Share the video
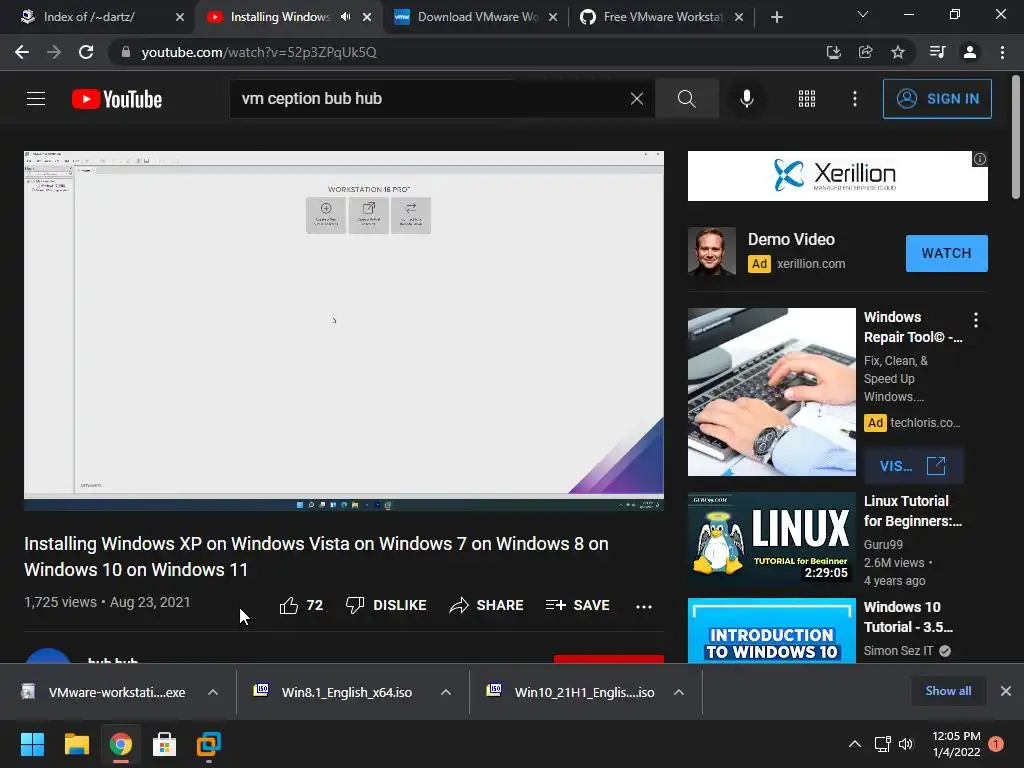This screenshot has height=768, width=1024. pos(487,605)
